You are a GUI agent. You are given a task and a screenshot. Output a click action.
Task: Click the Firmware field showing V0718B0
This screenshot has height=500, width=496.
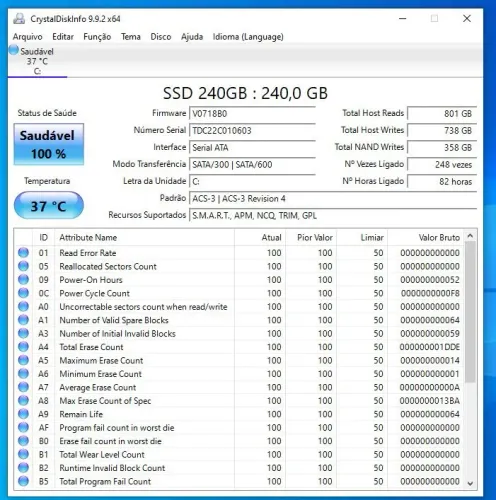point(252,114)
